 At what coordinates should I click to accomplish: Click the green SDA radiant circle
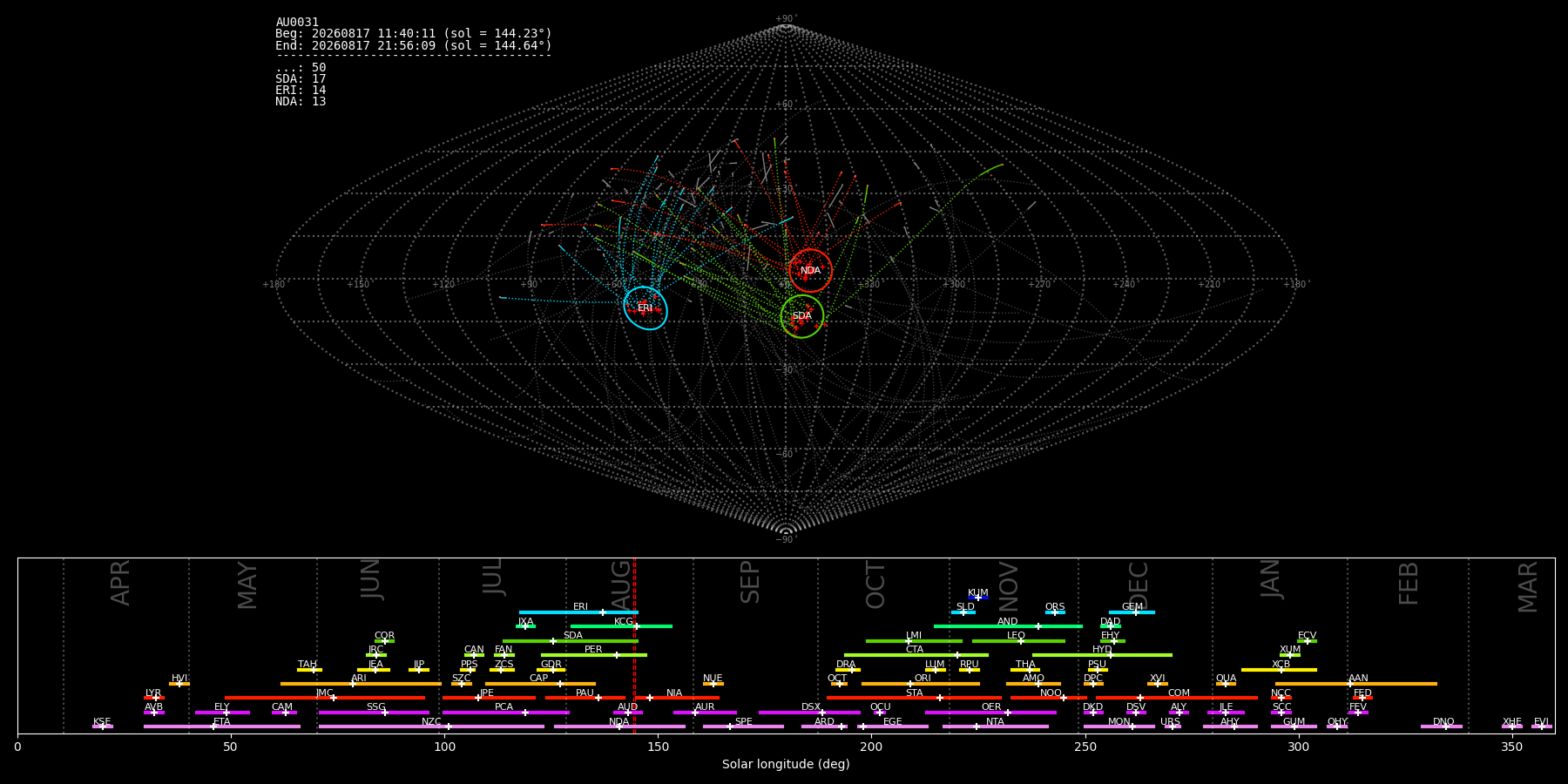[x=802, y=316]
